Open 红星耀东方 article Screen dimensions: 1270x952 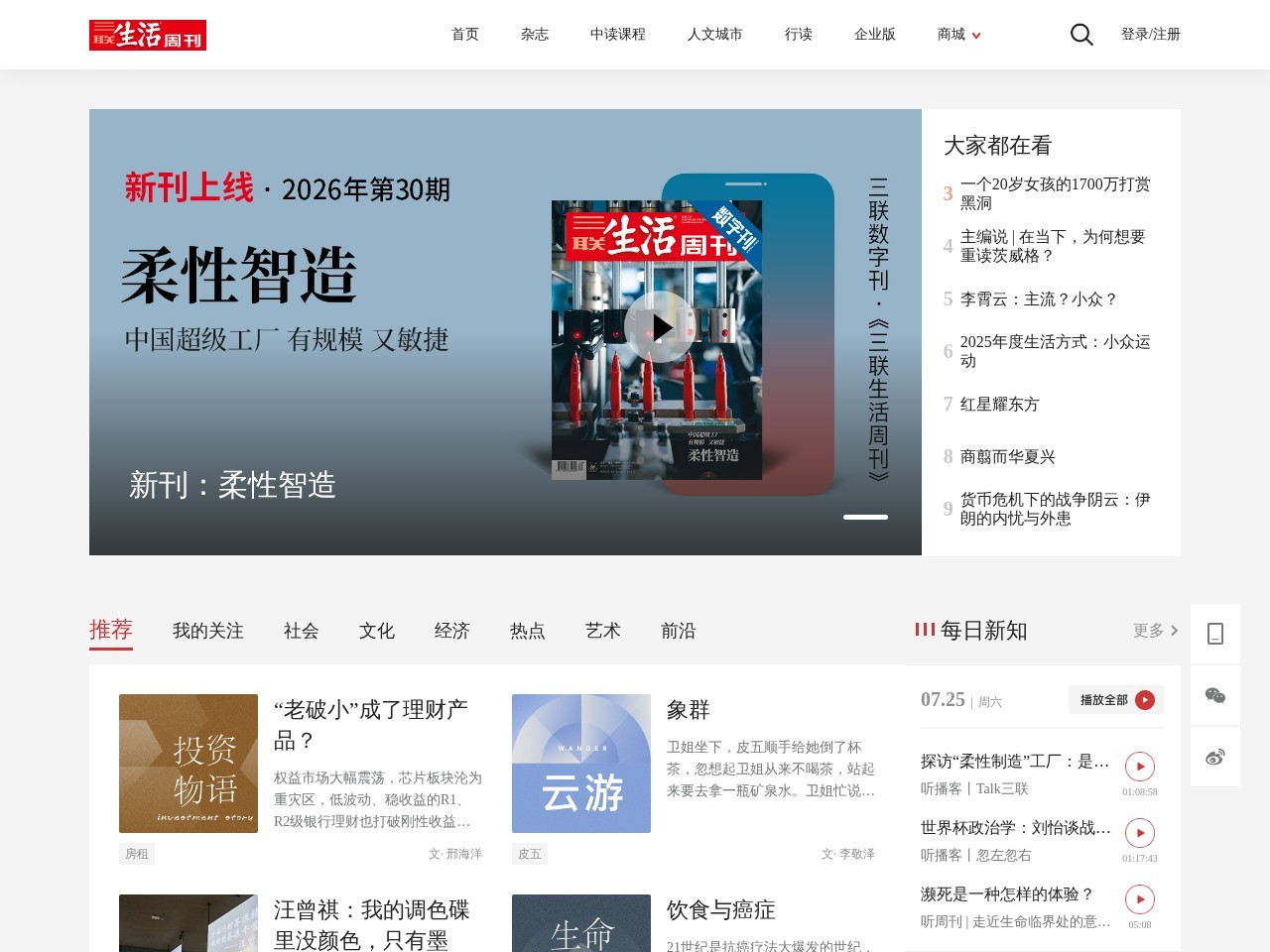[x=1000, y=404]
